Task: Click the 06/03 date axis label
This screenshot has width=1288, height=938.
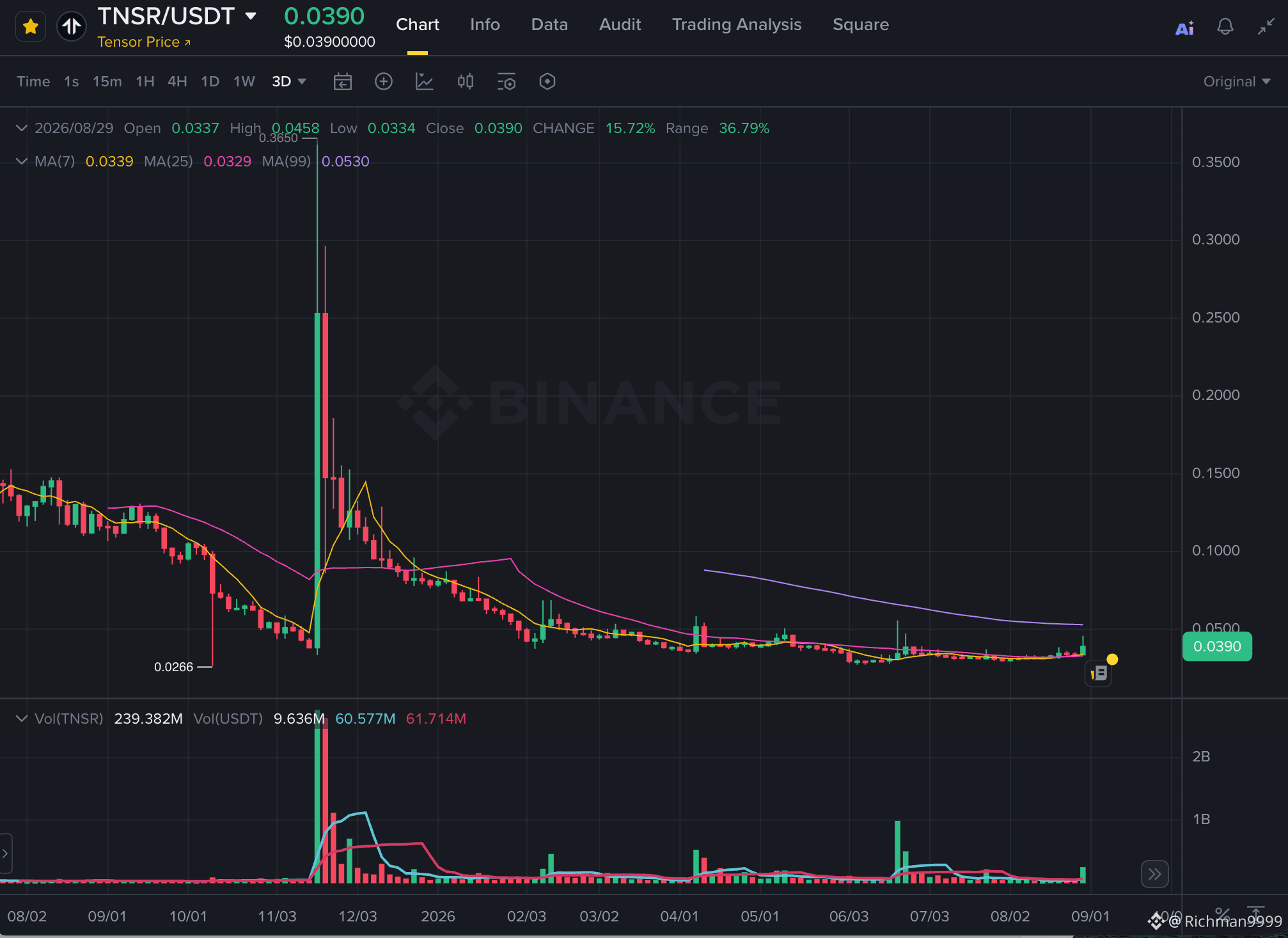Action: tap(849, 916)
